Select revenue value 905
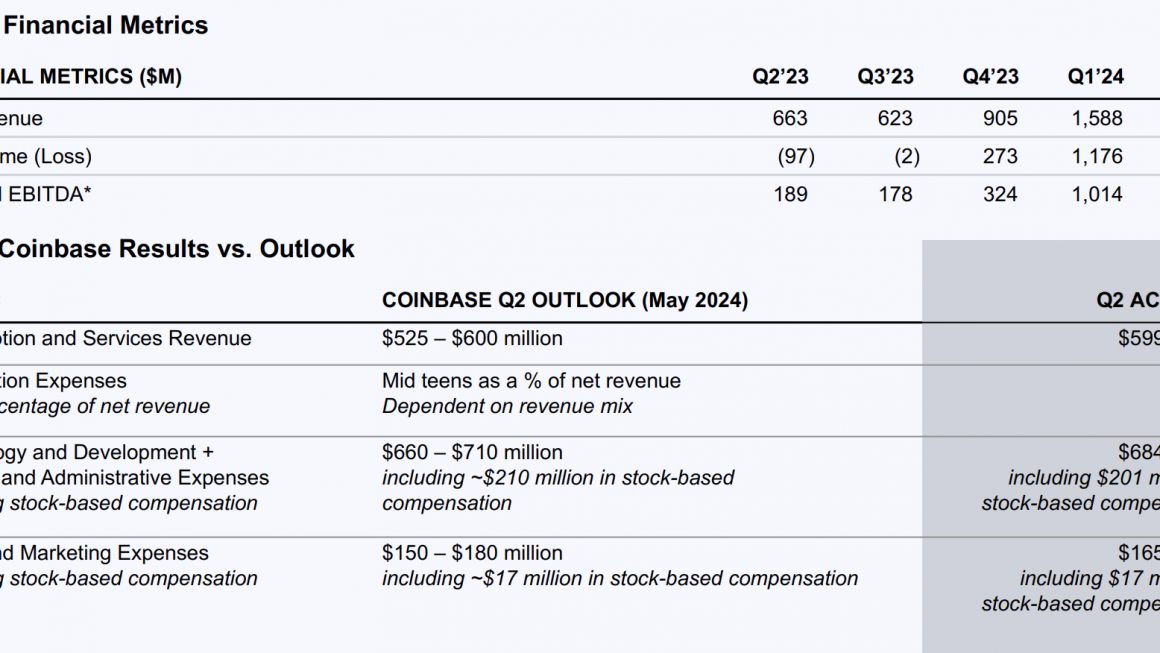Image resolution: width=1160 pixels, height=653 pixels. (999, 118)
